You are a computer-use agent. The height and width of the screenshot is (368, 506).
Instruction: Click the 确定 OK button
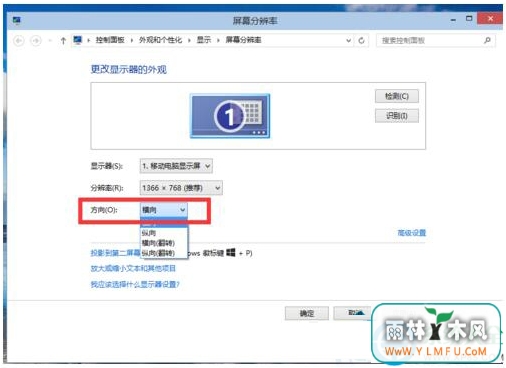pyautogui.click(x=307, y=313)
